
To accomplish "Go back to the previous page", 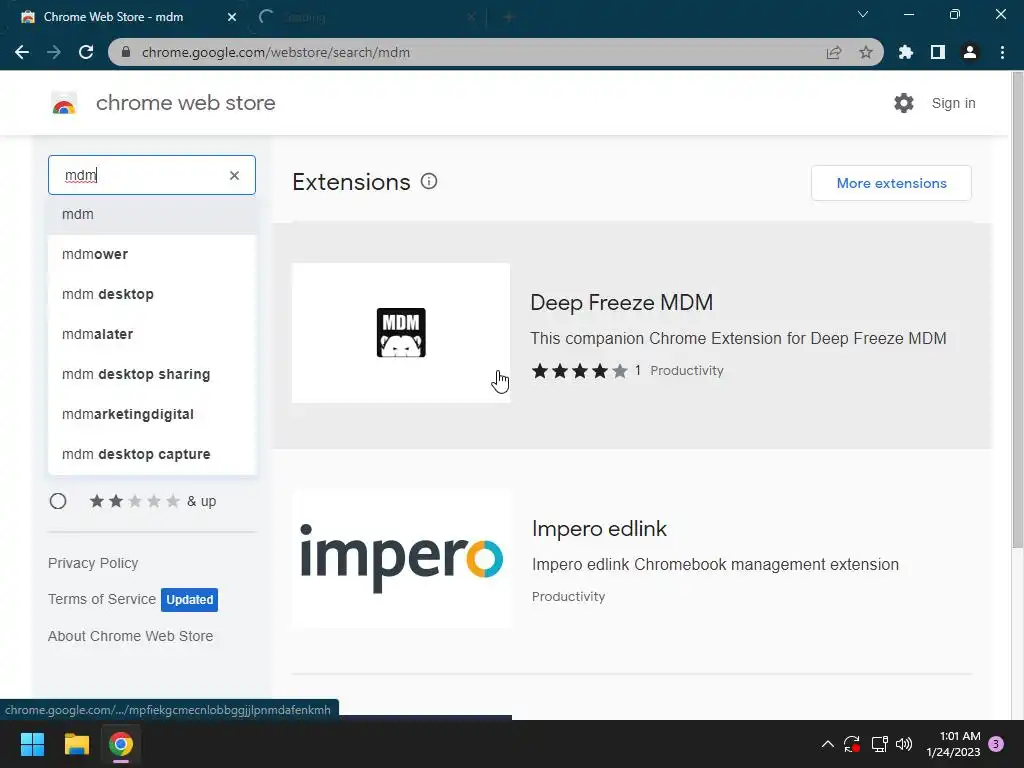I will coord(22,52).
